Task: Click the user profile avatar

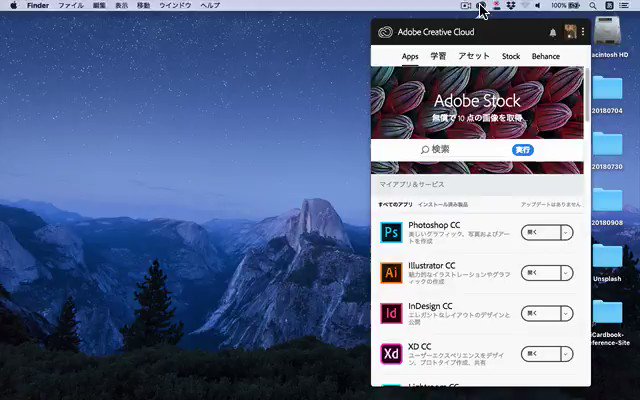Action: click(x=570, y=31)
